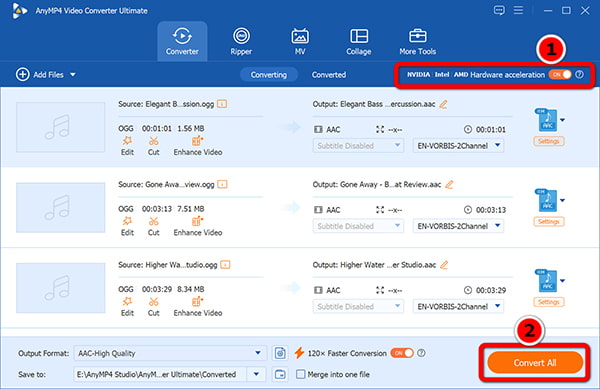The image size is (600, 389).
Task: Open AAC format icon for Elegant Bass row
Action: (x=547, y=120)
